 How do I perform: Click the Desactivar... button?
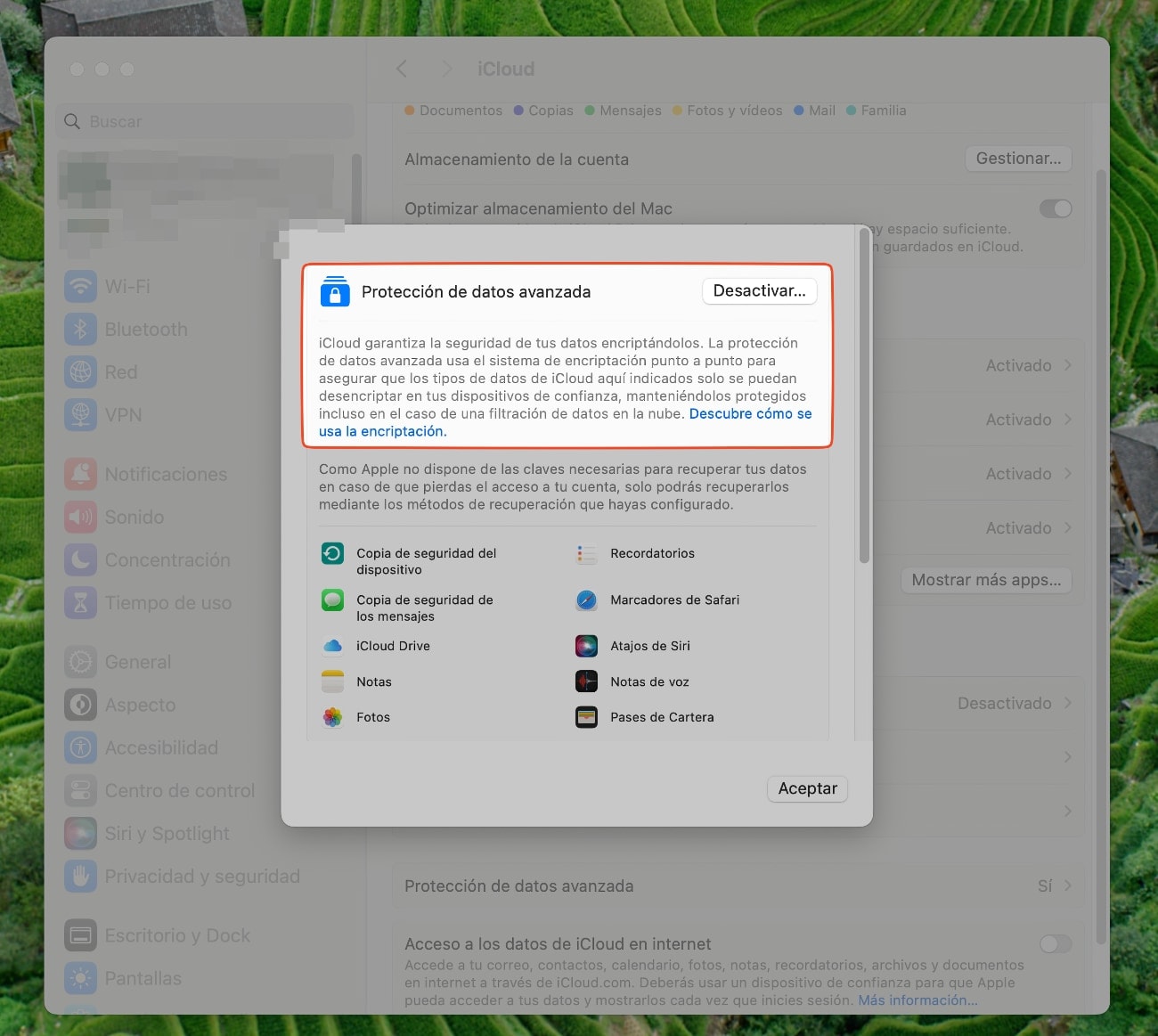point(760,291)
